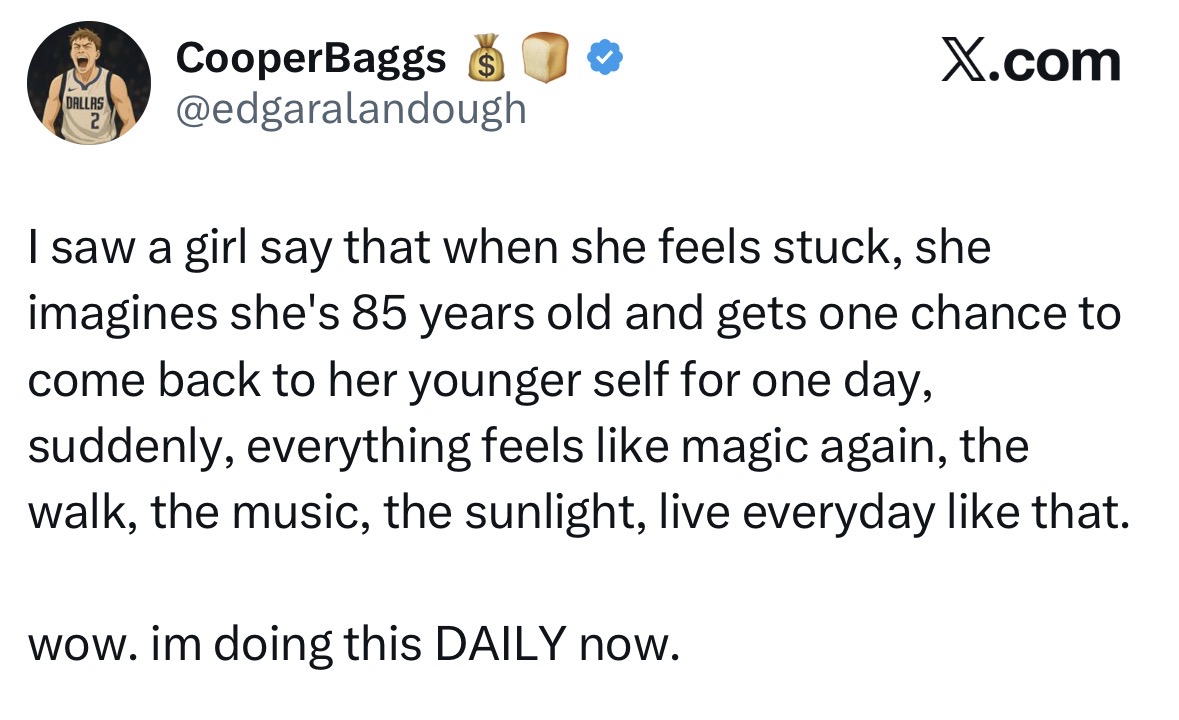Click the X.com logo
The width and height of the screenshot is (1179, 720).
(1030, 62)
